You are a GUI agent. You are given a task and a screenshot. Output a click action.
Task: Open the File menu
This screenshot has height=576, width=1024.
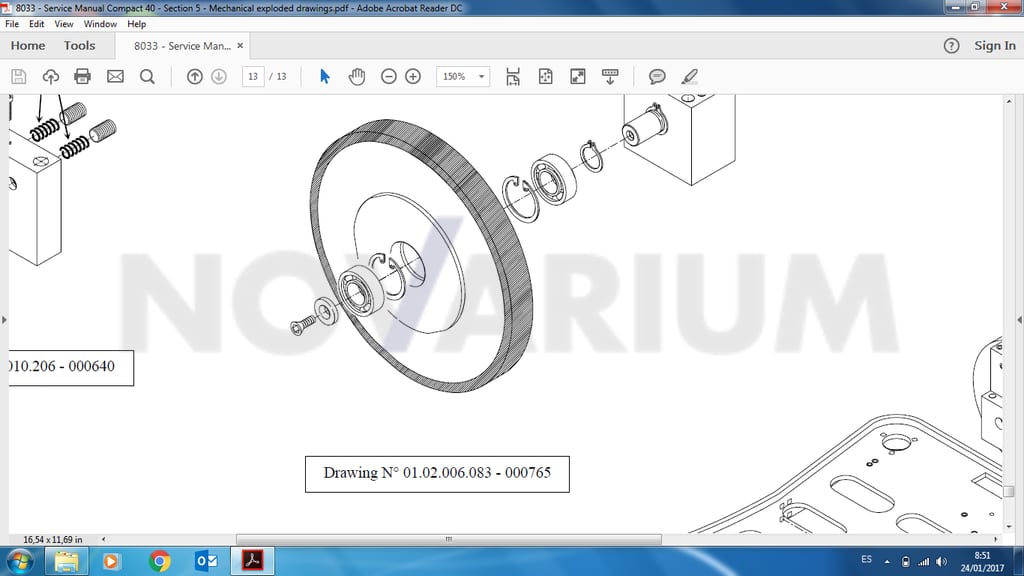12,24
